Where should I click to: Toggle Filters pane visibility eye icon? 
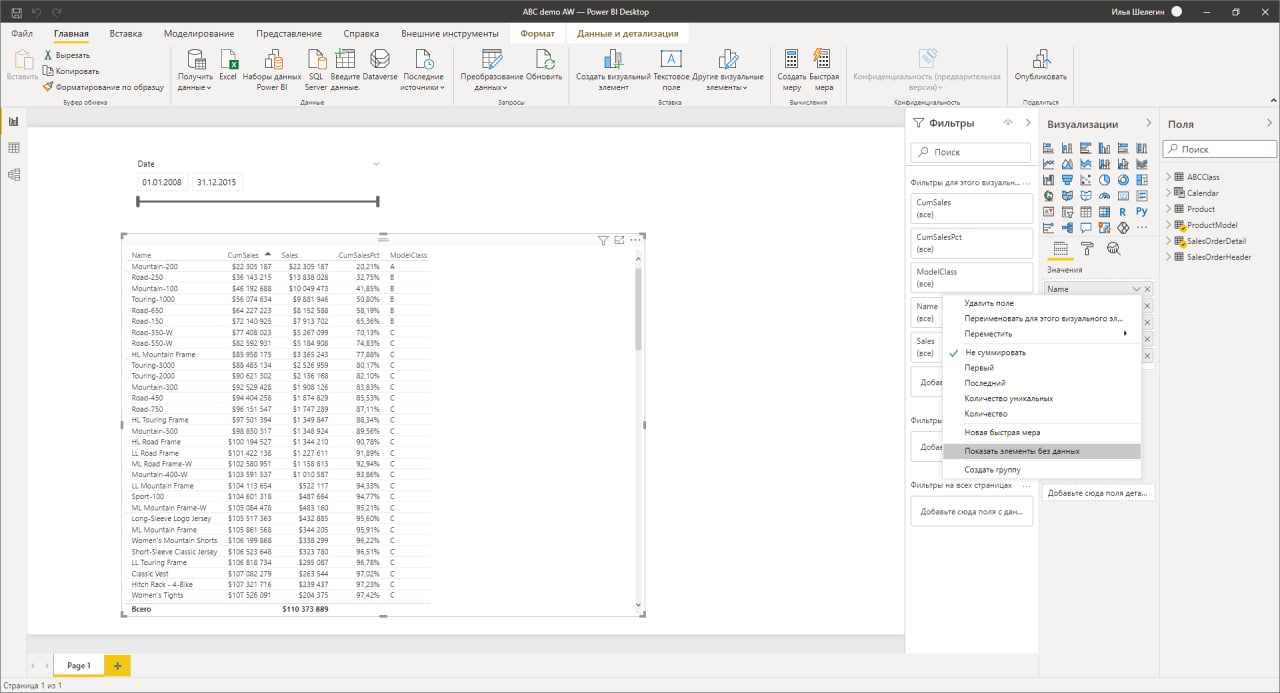1008,123
